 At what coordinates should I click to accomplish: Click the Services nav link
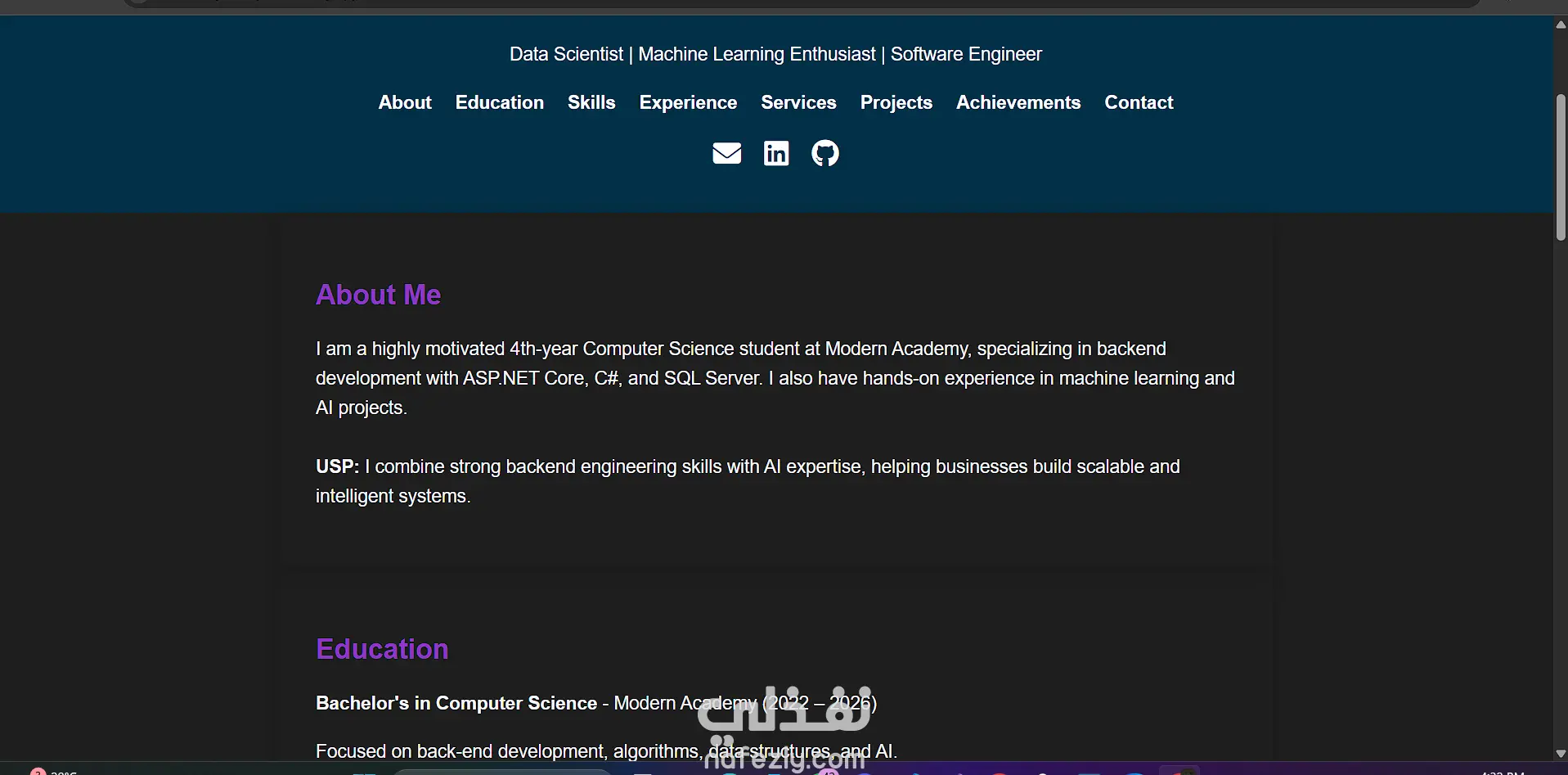[x=798, y=102]
